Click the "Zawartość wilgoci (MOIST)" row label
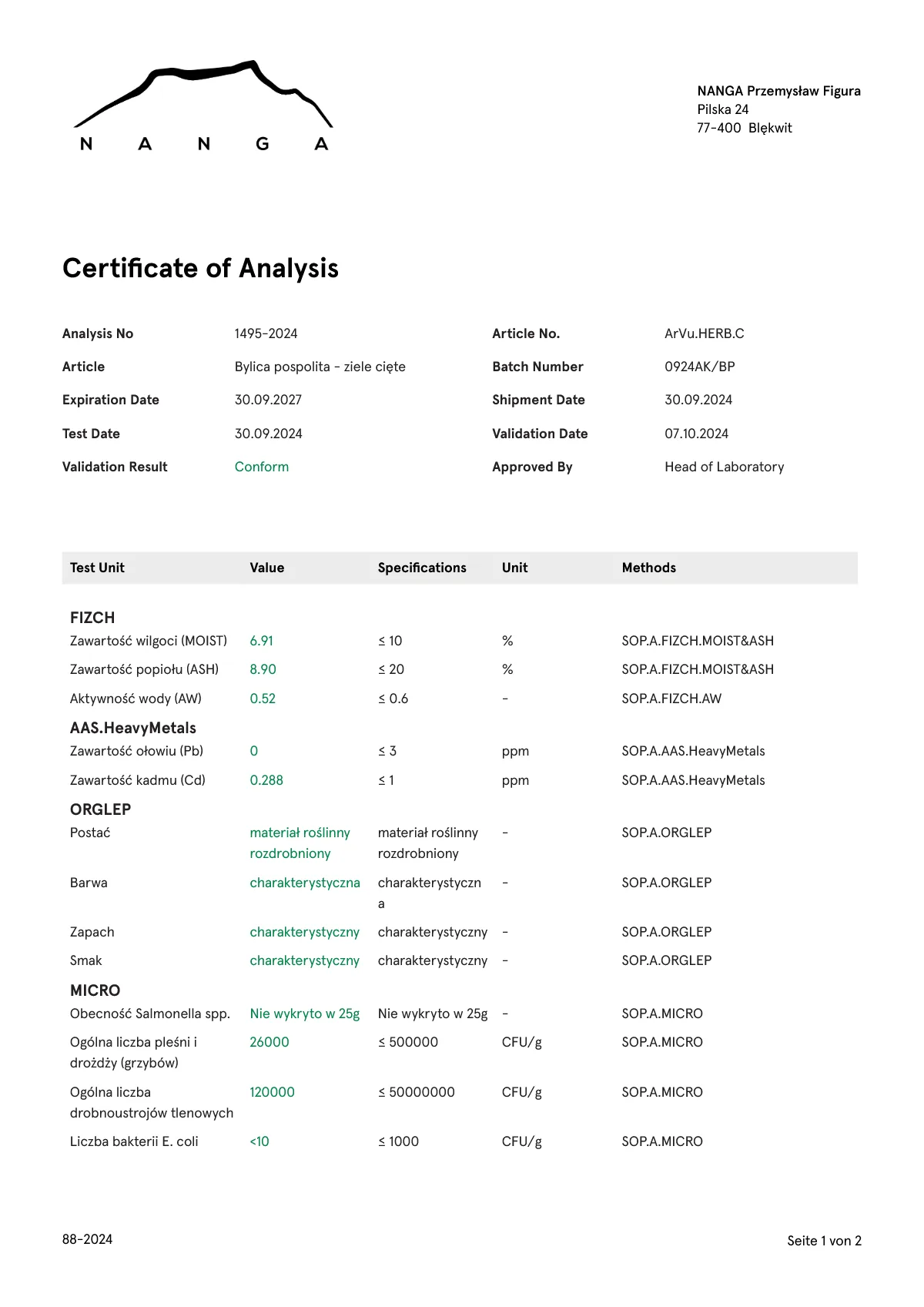The width and height of the screenshot is (924, 1307). [x=149, y=641]
